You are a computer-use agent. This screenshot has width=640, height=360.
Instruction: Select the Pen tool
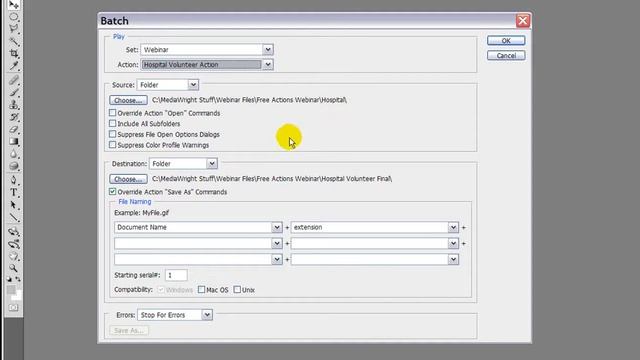click(x=14, y=180)
